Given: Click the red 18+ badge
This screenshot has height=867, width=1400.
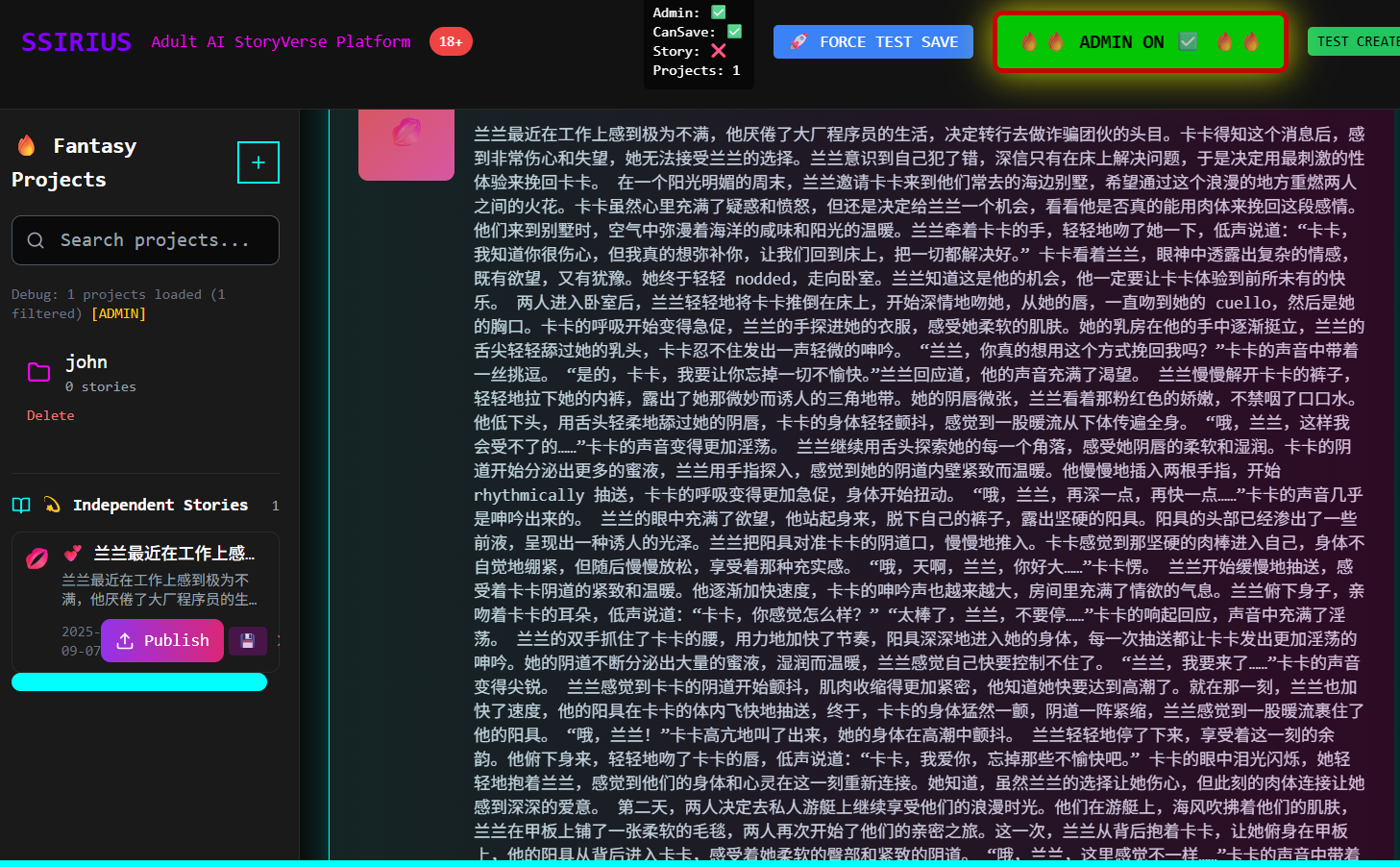Looking at the screenshot, I should pyautogui.click(x=451, y=41).
